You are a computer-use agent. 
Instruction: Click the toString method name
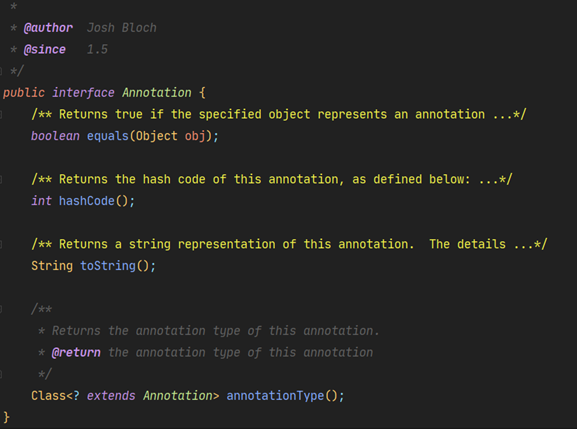tap(108, 266)
